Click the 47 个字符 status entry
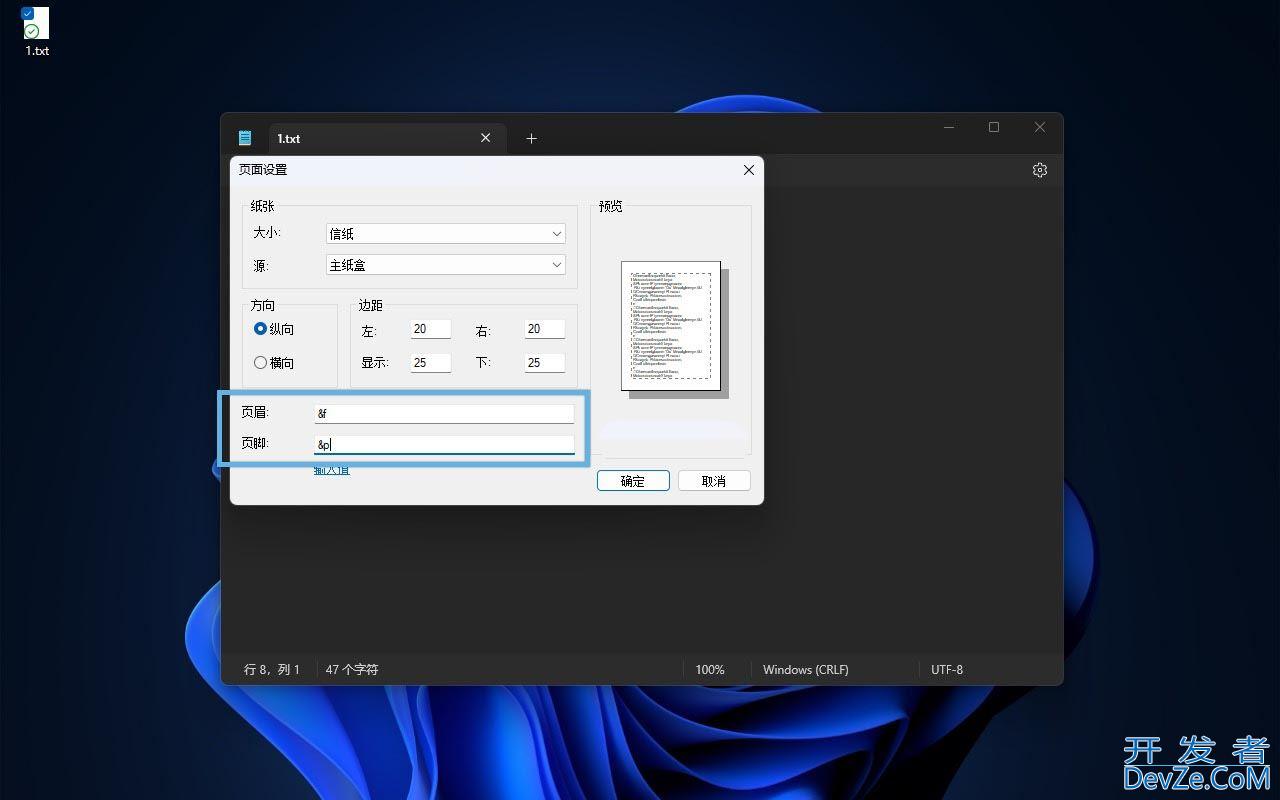Screen dimensions: 1280x800 (352, 670)
